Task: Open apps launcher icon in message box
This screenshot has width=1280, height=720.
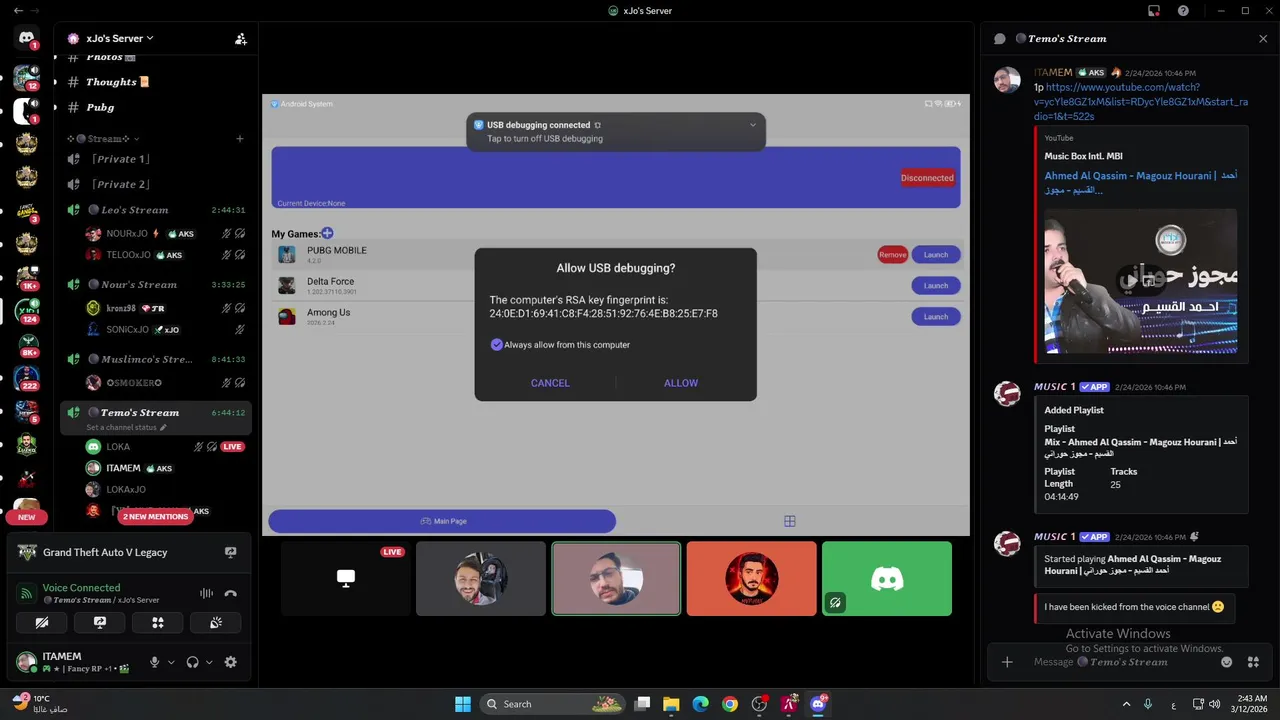Action: tap(1253, 662)
